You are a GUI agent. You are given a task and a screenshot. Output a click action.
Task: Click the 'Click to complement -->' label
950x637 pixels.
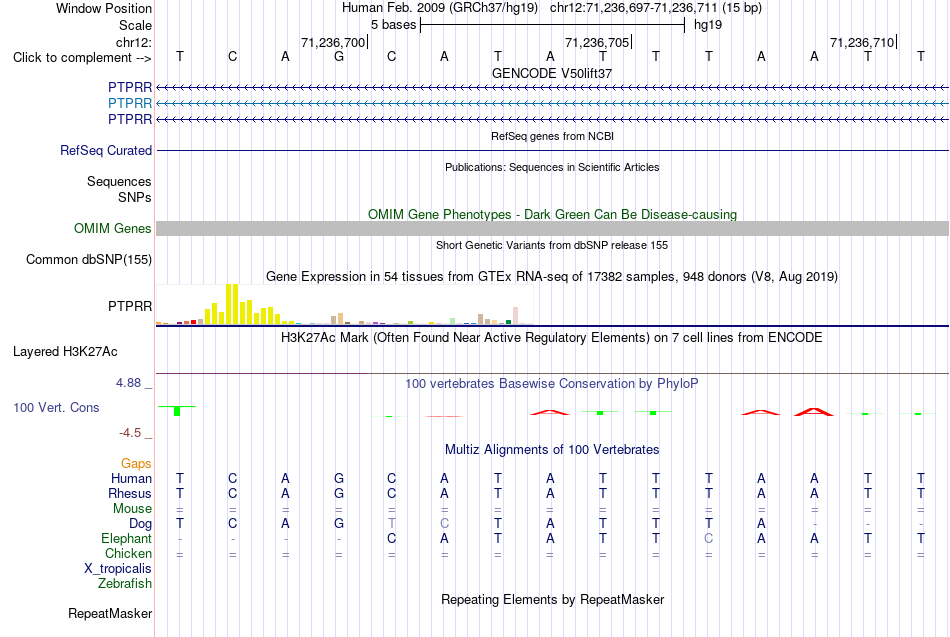pyautogui.click(x=82, y=58)
